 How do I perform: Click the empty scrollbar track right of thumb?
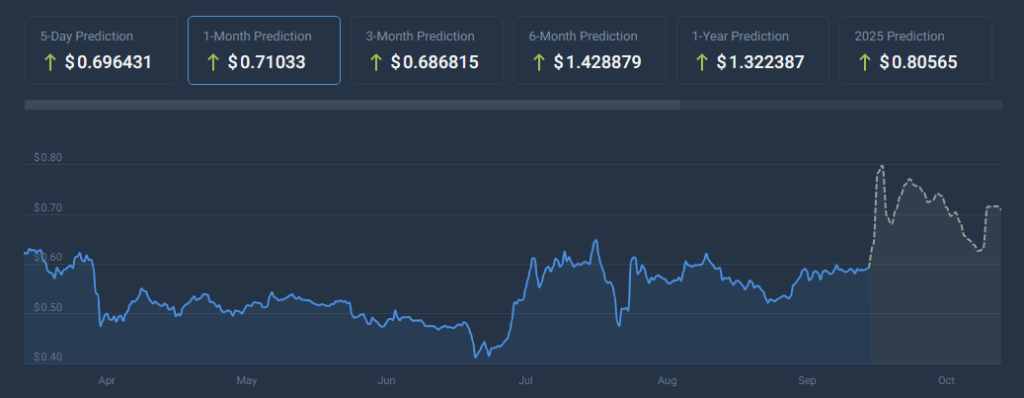point(841,105)
